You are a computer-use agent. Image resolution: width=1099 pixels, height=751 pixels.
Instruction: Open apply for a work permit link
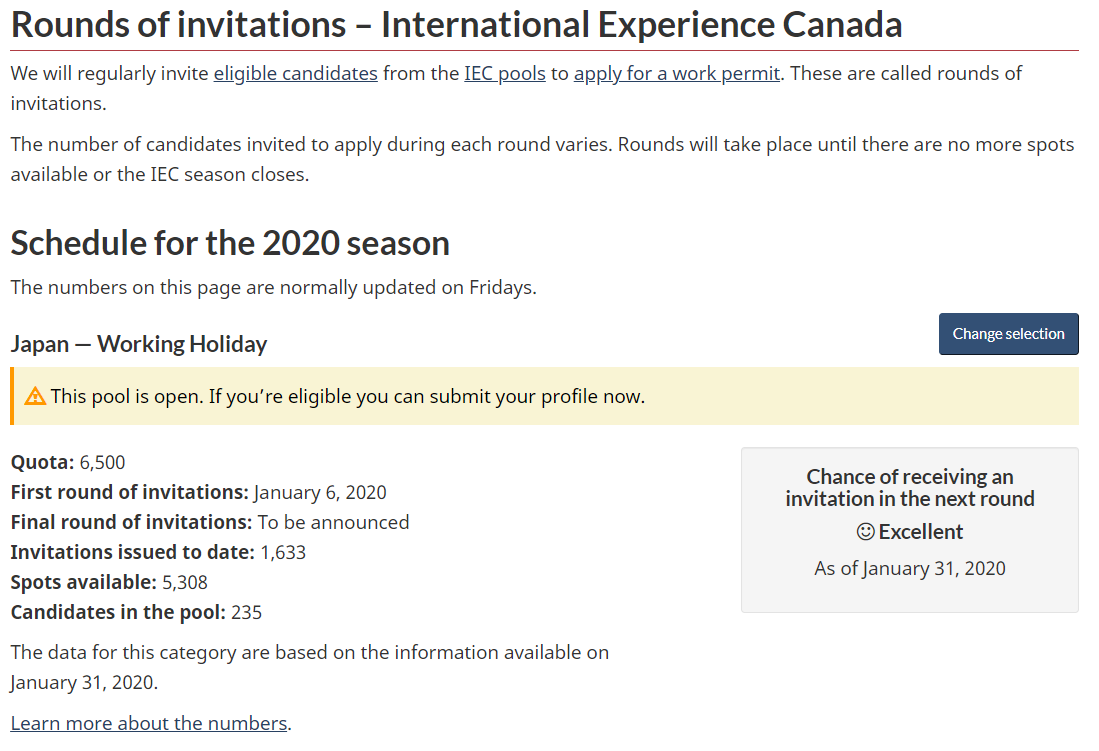point(676,74)
